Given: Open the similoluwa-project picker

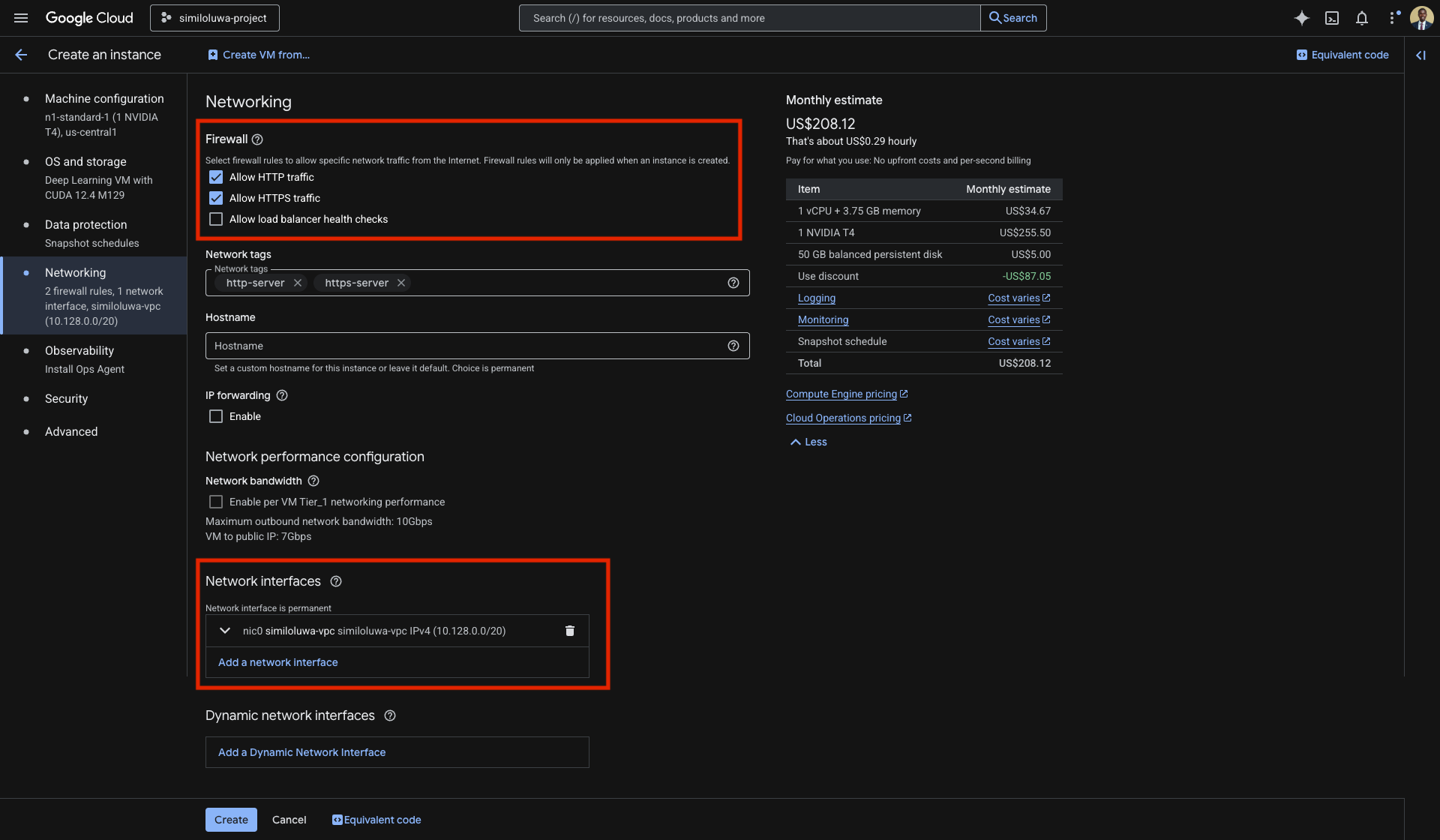Looking at the screenshot, I should pyautogui.click(x=214, y=17).
